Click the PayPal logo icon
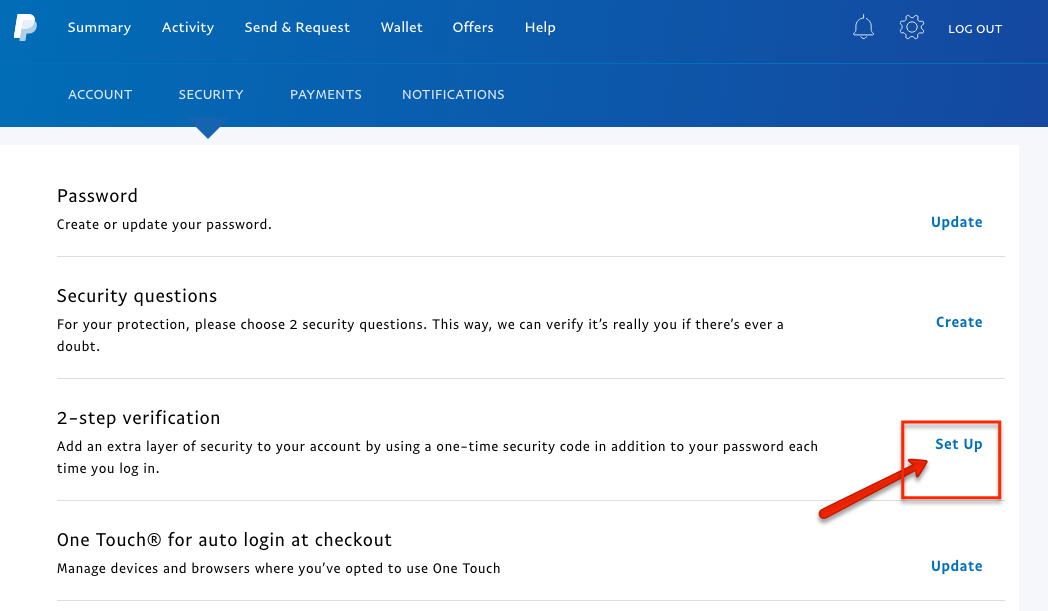The height and width of the screenshot is (611, 1048). (x=25, y=27)
